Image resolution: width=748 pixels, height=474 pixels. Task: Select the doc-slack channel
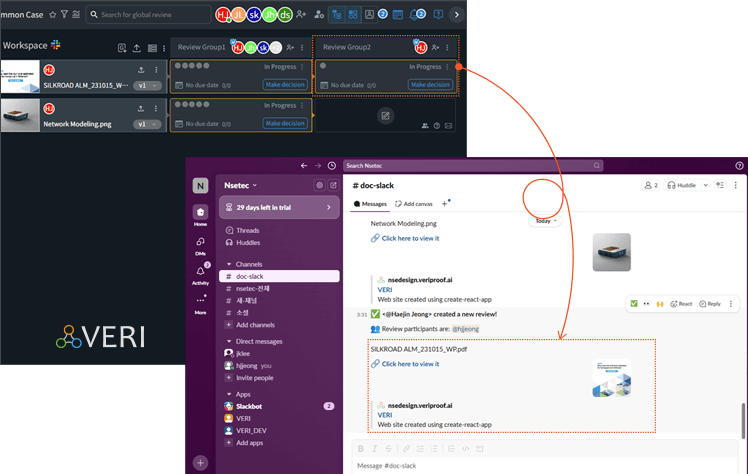click(x=251, y=276)
